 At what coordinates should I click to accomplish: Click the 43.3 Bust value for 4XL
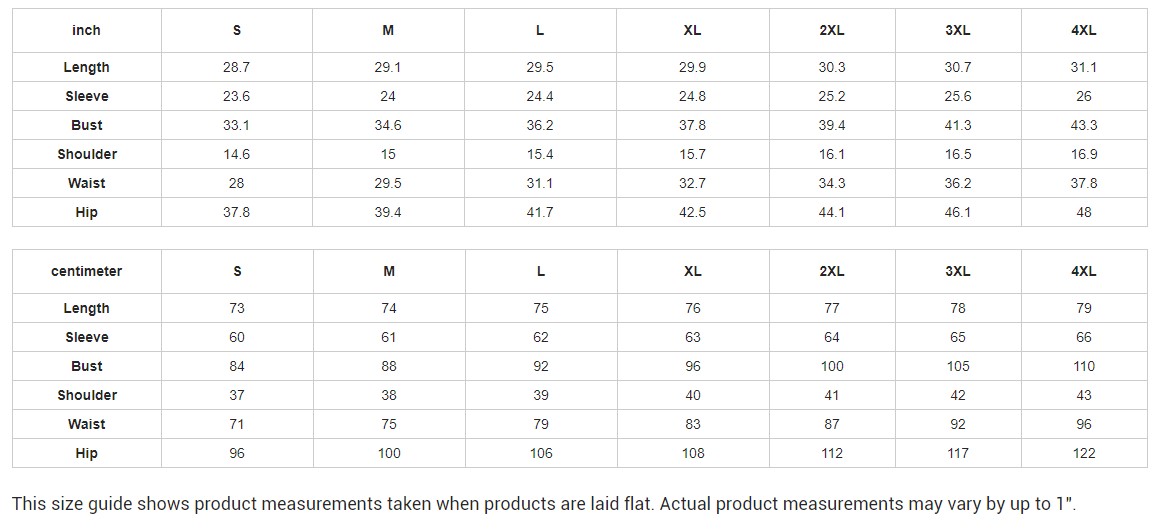coord(1084,125)
